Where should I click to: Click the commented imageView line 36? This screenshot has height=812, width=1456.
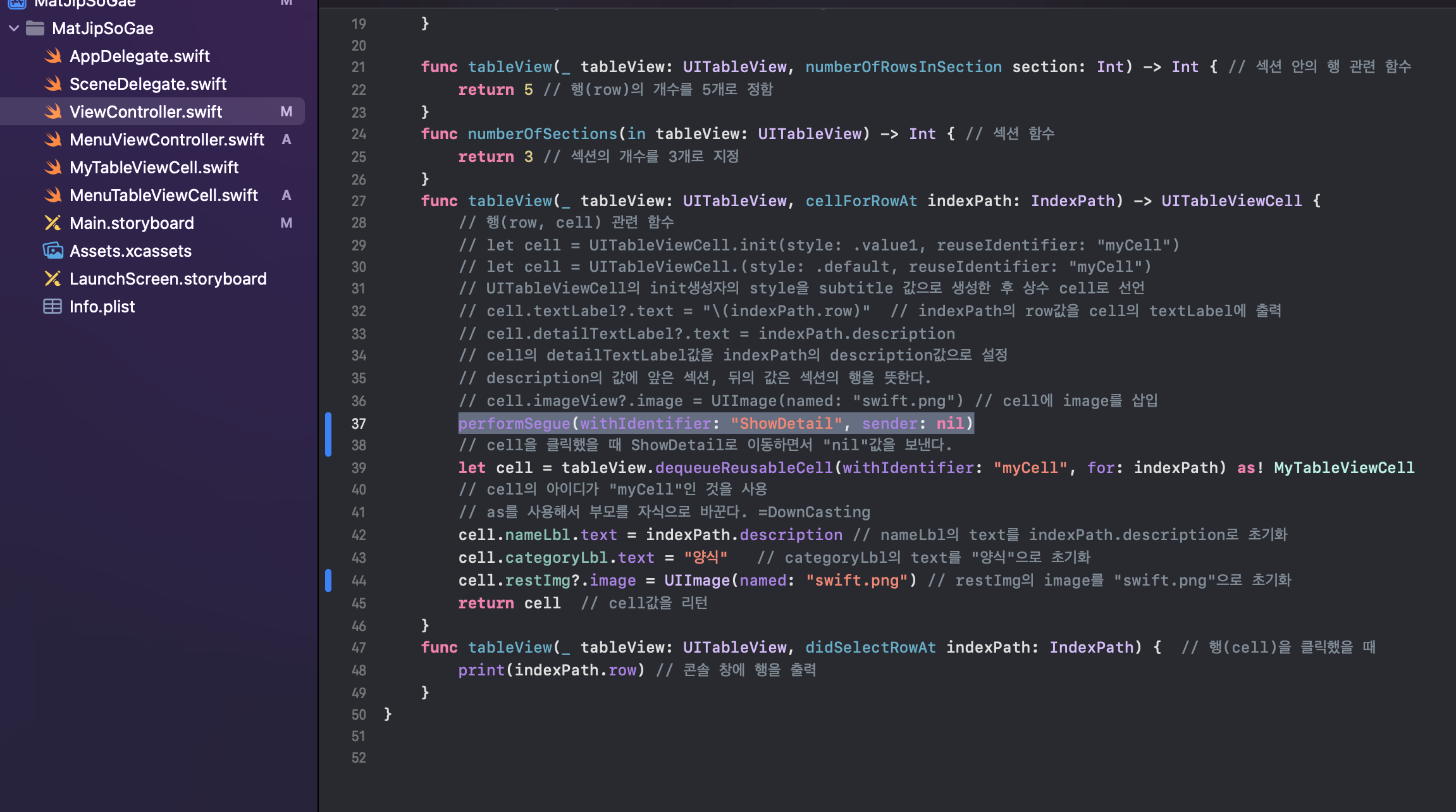pyautogui.click(x=808, y=401)
